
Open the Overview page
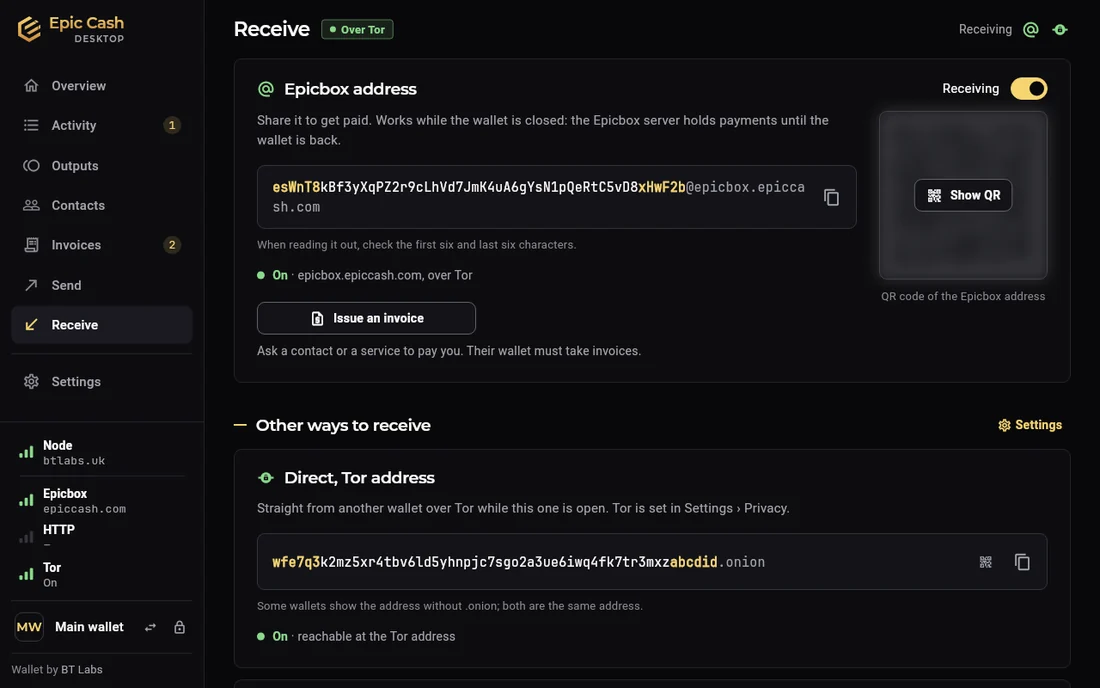coord(102,86)
